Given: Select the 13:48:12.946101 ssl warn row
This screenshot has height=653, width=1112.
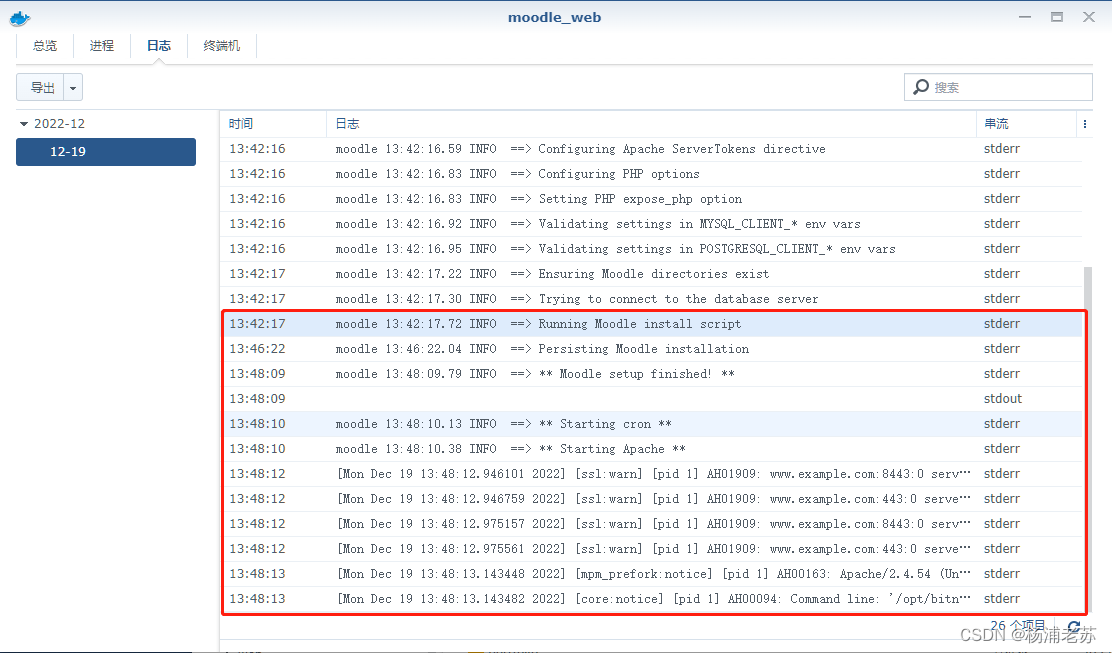Looking at the screenshot, I should [651, 474].
